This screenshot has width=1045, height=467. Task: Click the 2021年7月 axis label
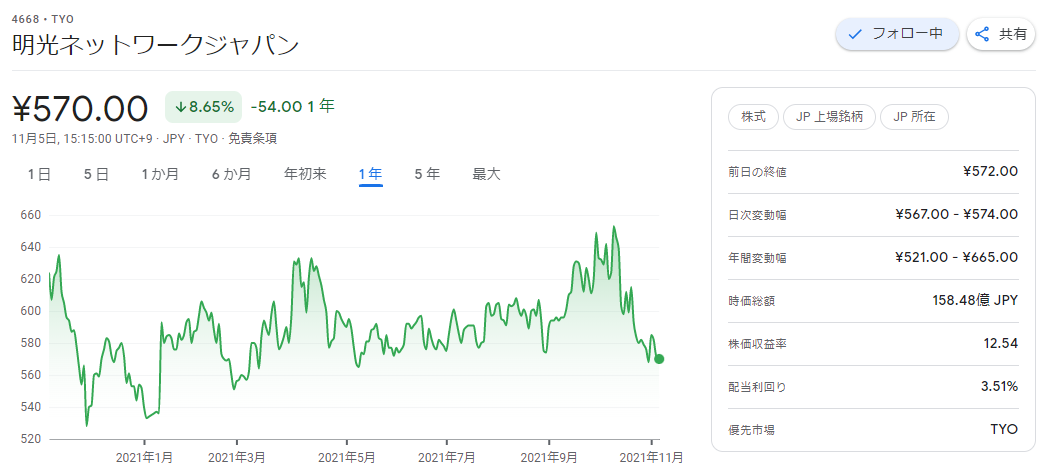(x=446, y=458)
